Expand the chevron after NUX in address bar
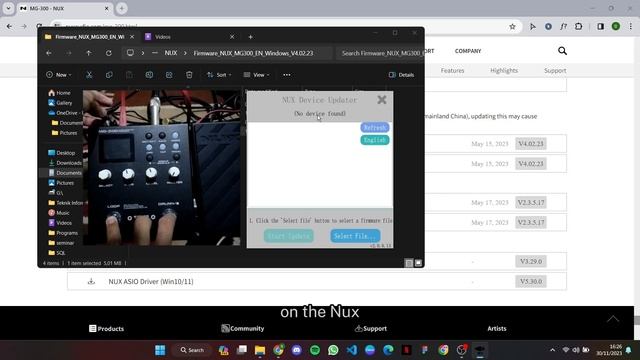Viewport: 640px width, 360px height. [185, 53]
